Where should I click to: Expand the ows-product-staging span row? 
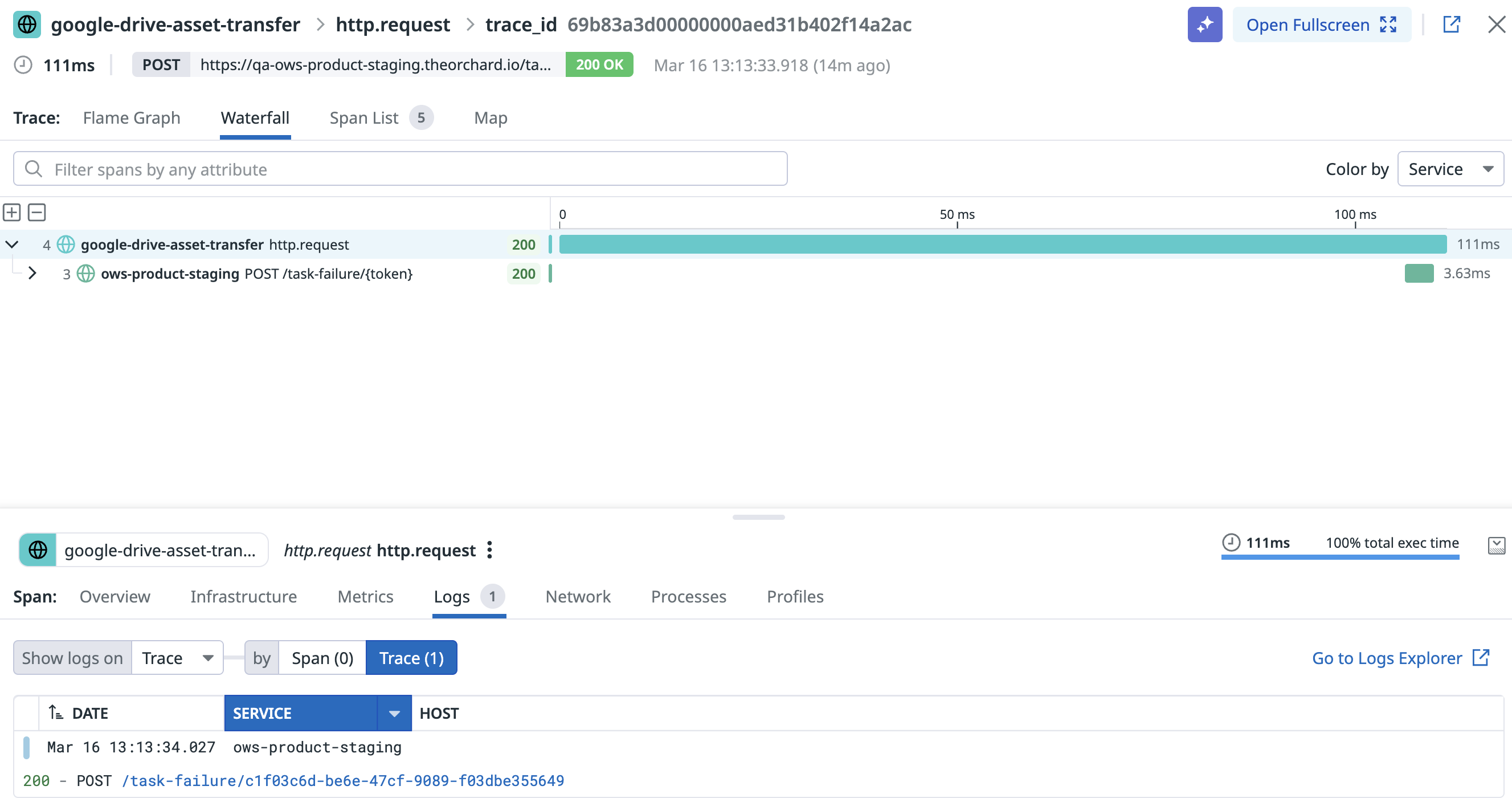pyautogui.click(x=32, y=273)
